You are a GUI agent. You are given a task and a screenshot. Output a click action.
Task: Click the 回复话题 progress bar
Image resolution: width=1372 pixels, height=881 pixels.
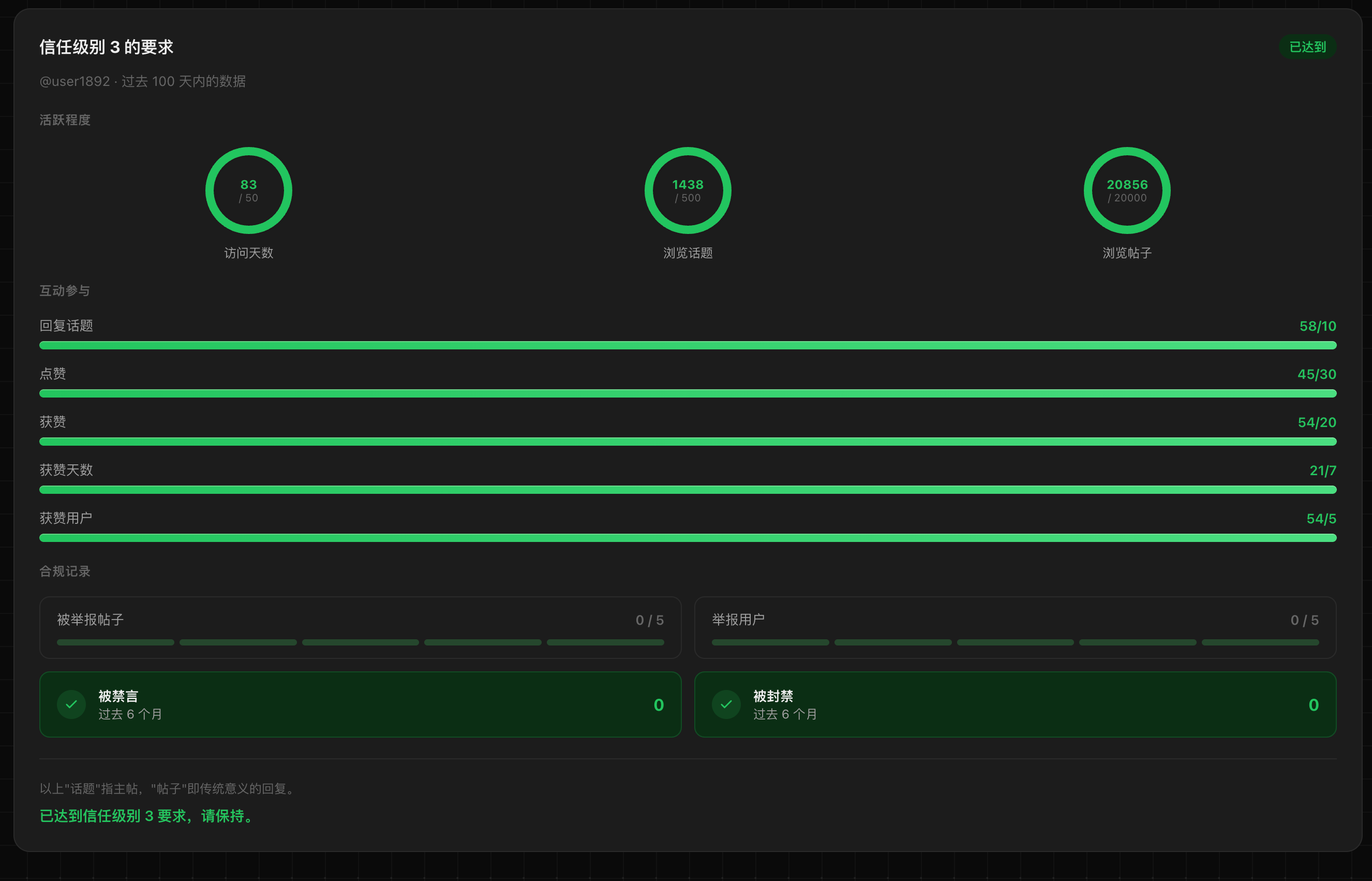pos(688,345)
